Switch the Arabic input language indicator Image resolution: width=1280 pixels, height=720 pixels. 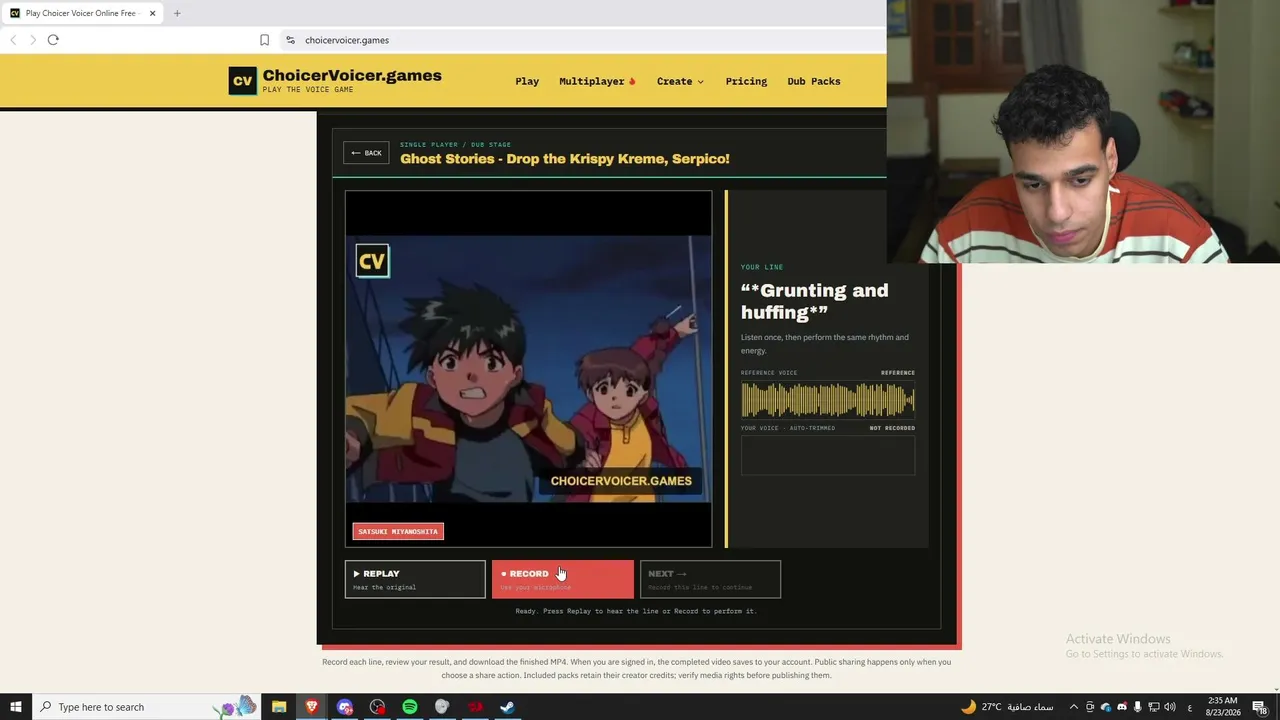(x=1189, y=707)
